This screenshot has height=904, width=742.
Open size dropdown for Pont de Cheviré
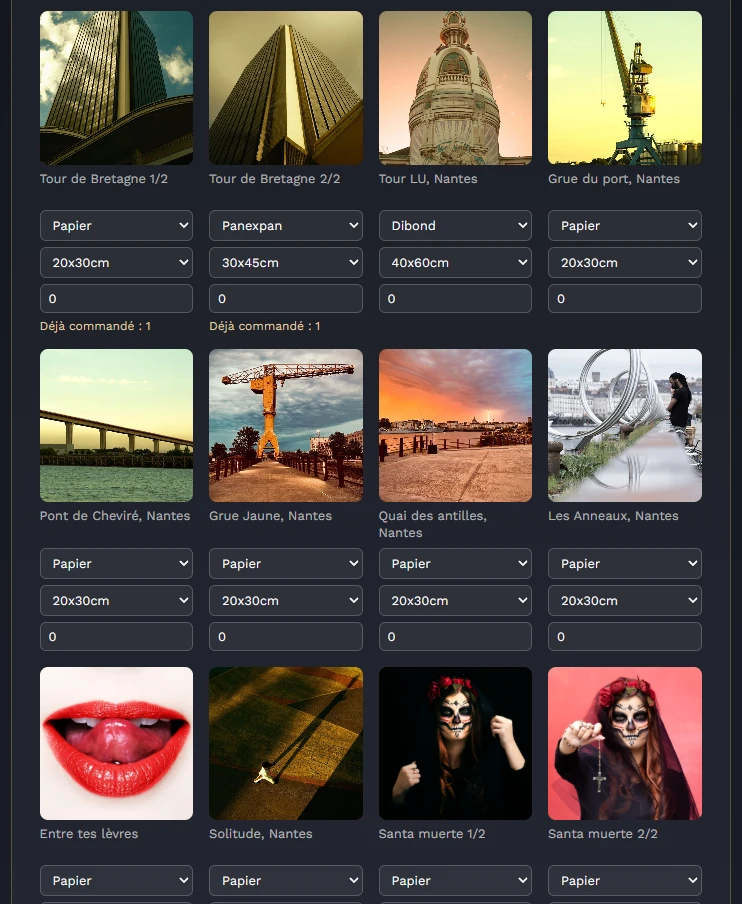[x=116, y=600]
